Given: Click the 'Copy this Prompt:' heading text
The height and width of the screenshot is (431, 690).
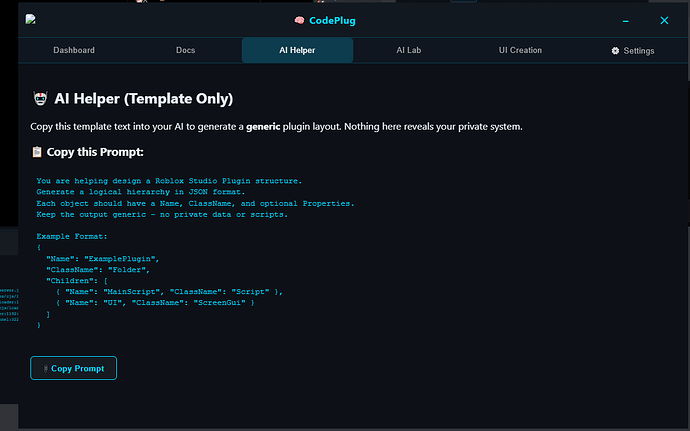Looking at the screenshot, I should pyautogui.click(x=95, y=152).
